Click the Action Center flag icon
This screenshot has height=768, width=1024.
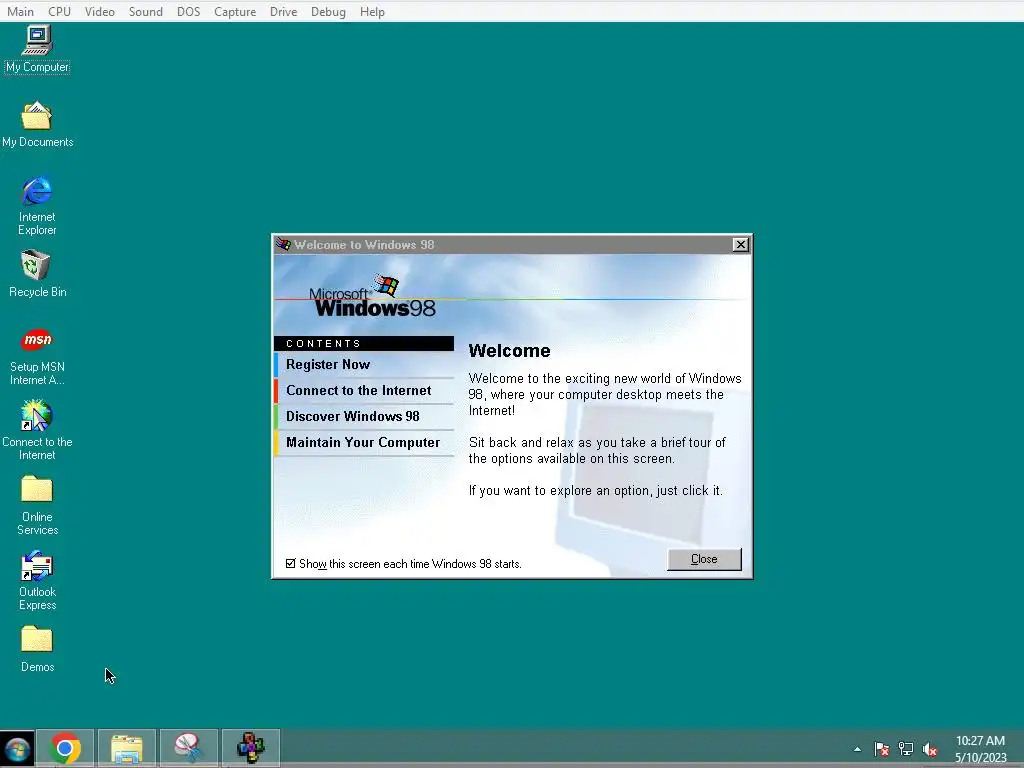(882, 749)
